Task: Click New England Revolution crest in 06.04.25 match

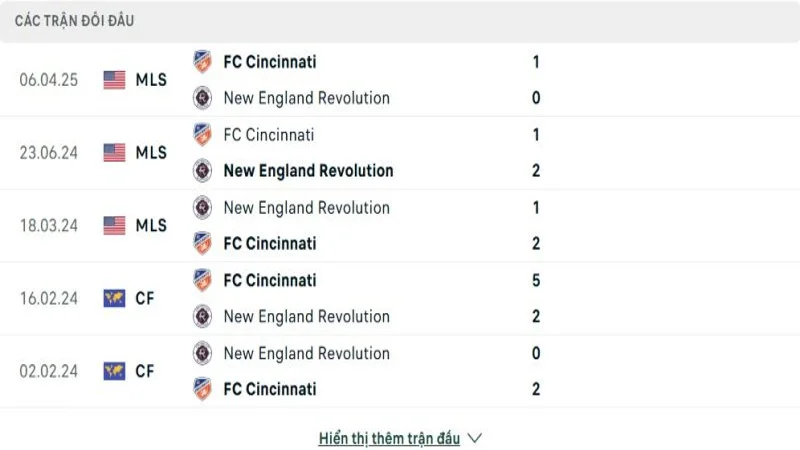Action: 202,98
